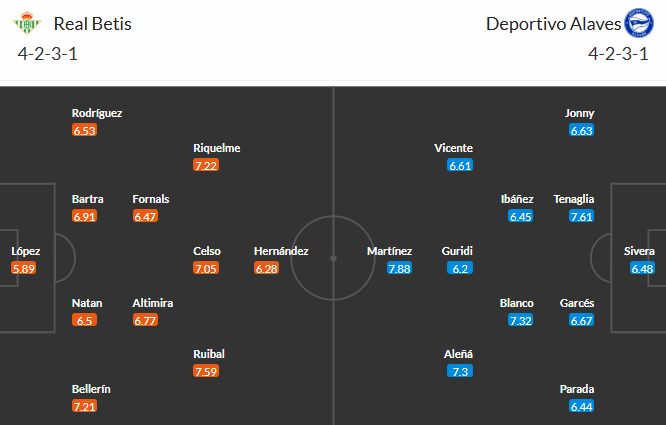
Task: Open the Real Betis team name link
Action: click(93, 23)
